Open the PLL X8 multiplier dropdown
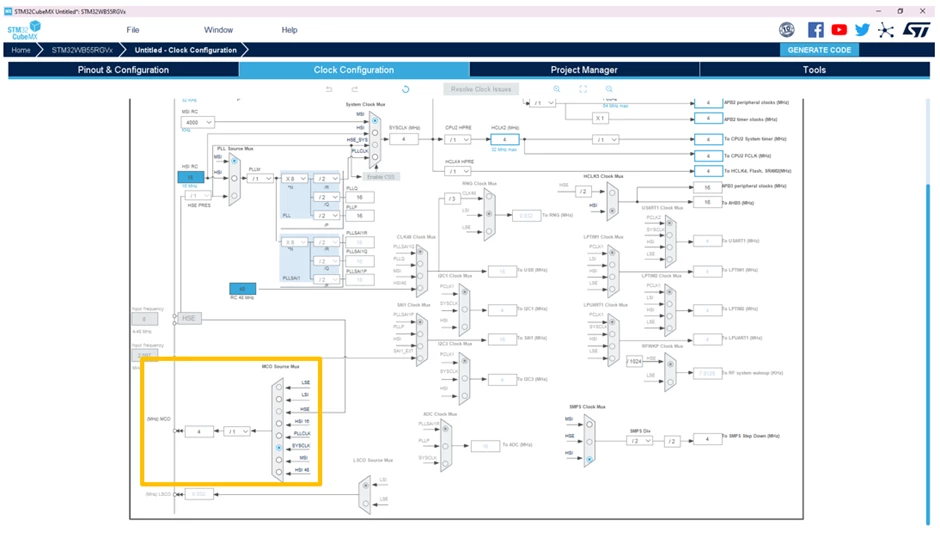The width and height of the screenshot is (940, 538). 294,178
